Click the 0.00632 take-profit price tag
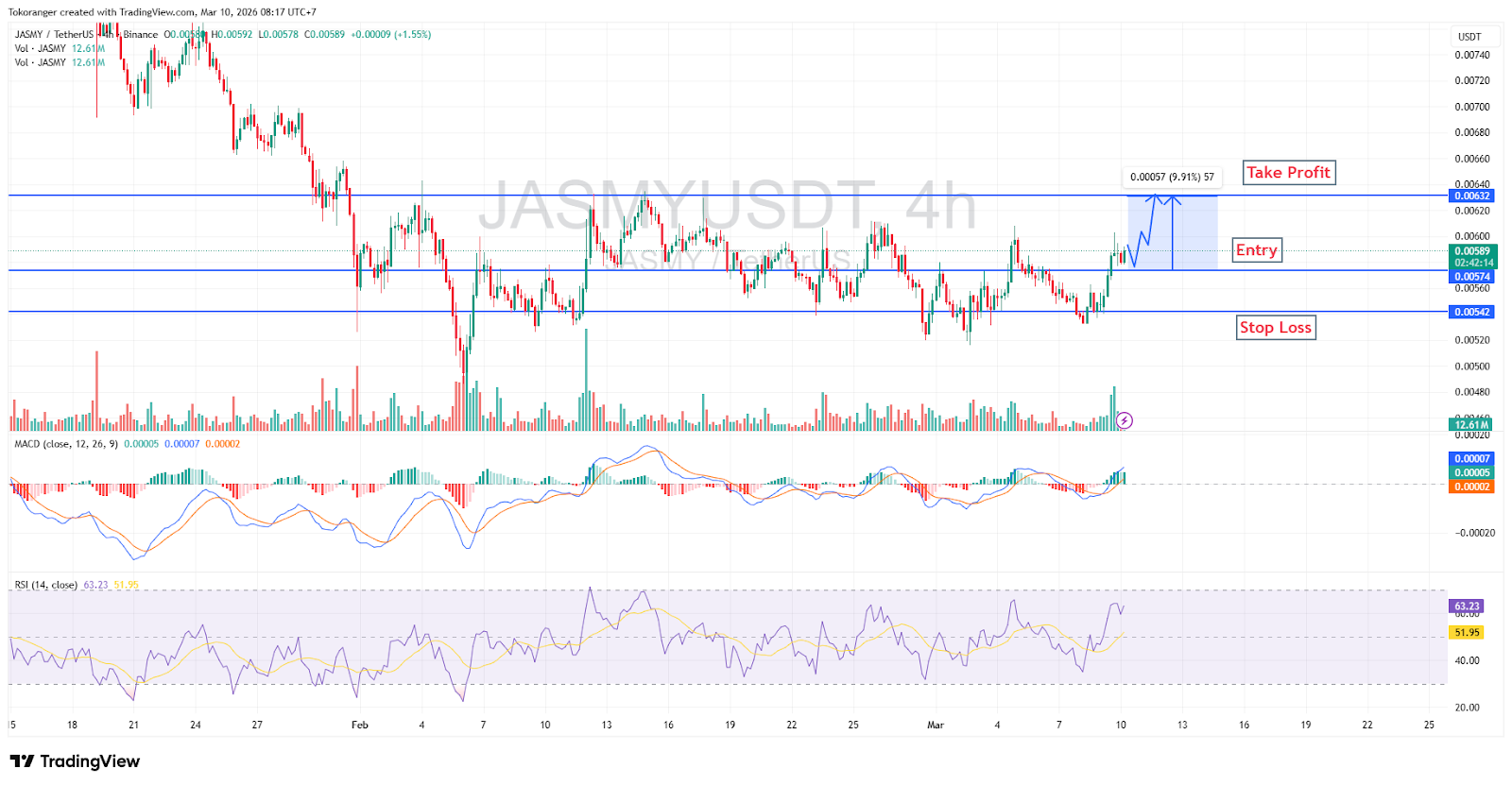 (x=1471, y=196)
